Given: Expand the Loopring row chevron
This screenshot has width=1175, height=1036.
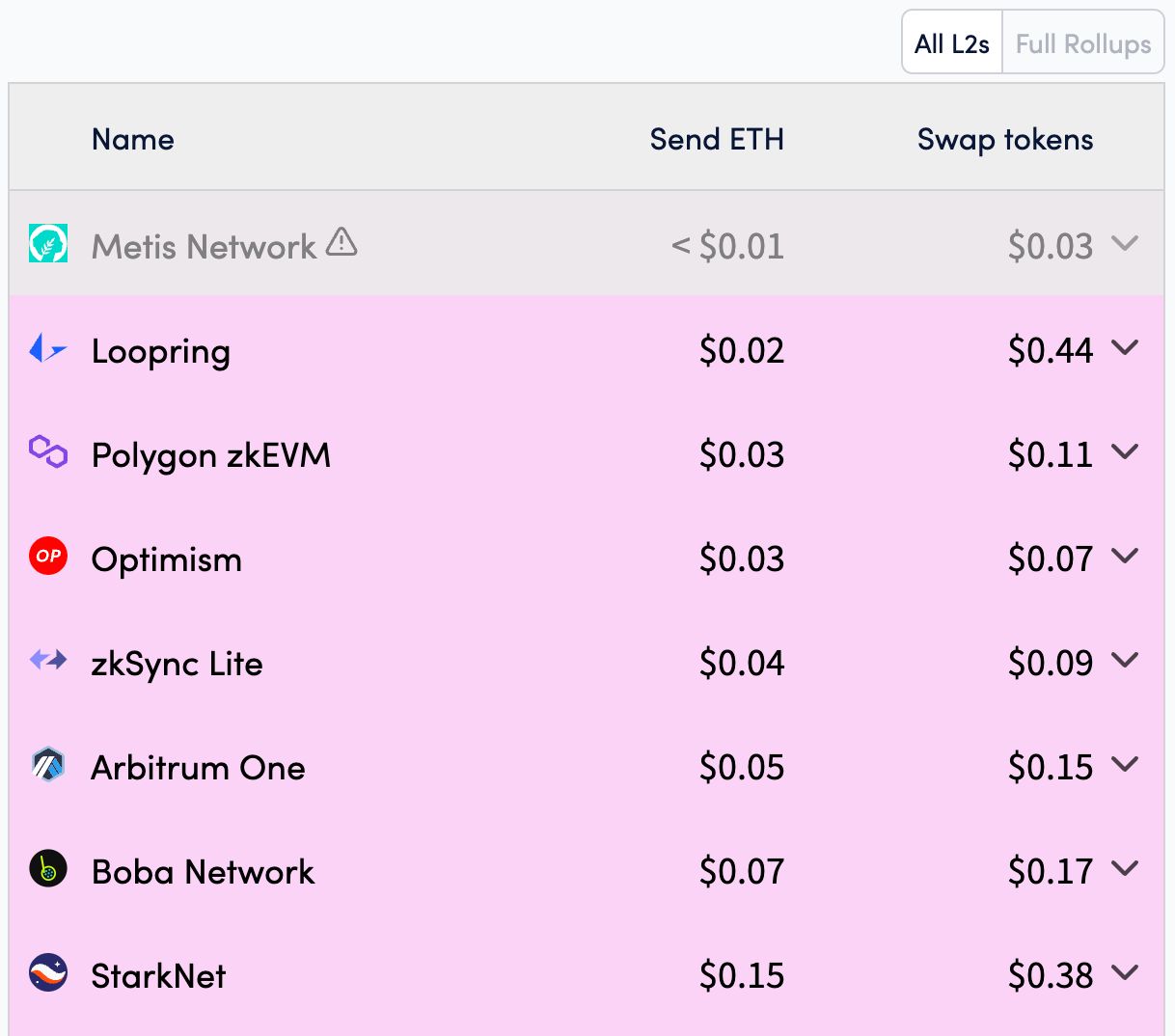Looking at the screenshot, I should pyautogui.click(x=1125, y=347).
